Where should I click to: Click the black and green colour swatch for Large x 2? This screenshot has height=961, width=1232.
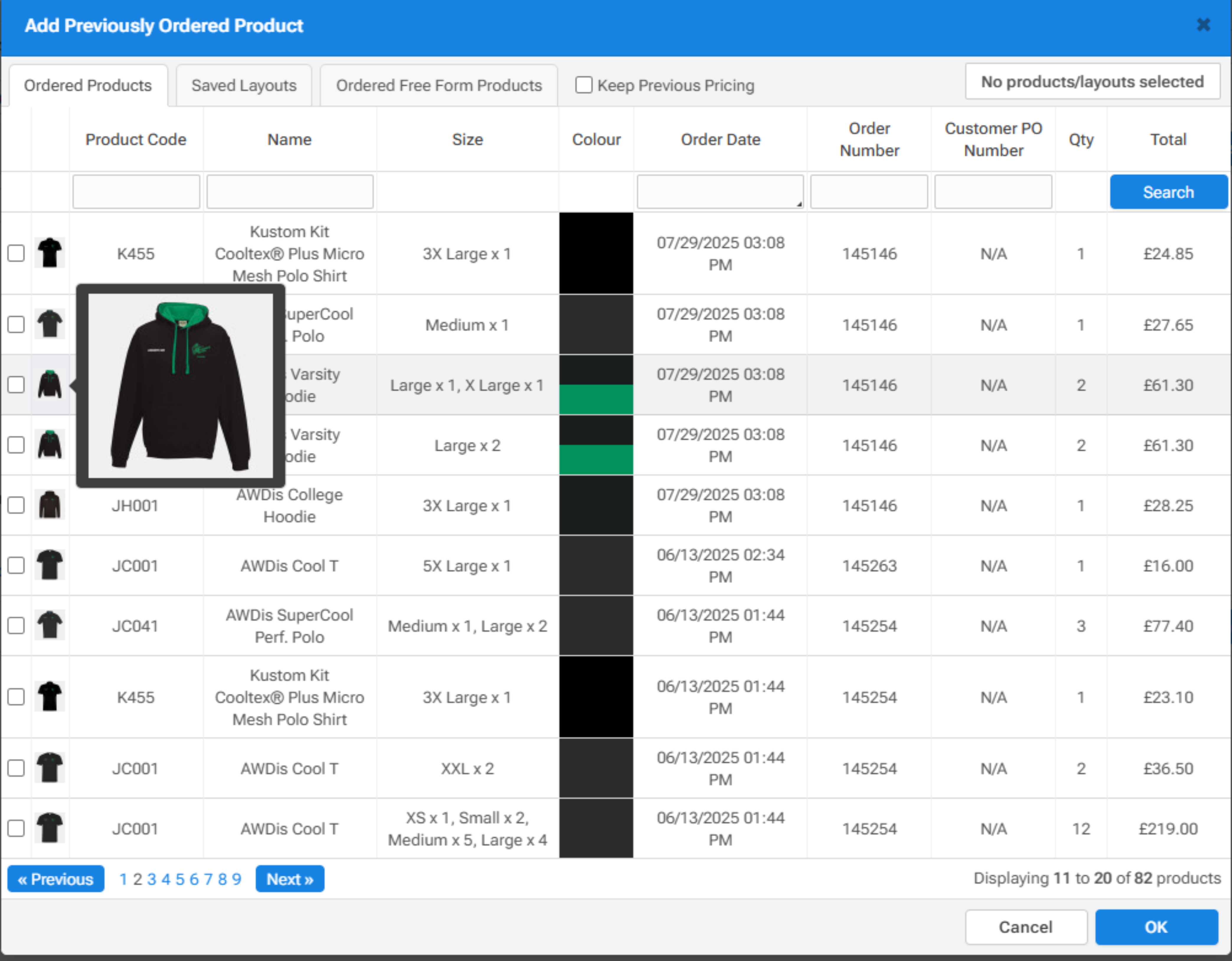coord(596,445)
